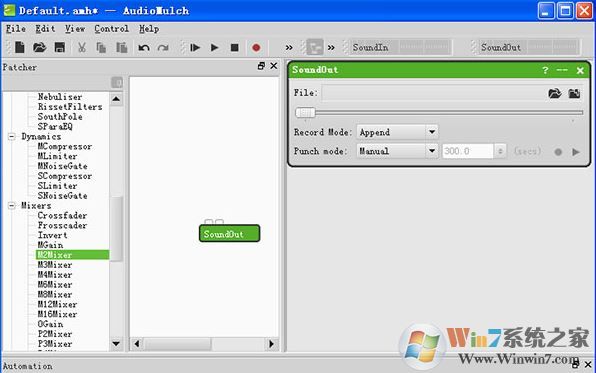
Task: Select M3Mixer in Mixers
Action: pyautogui.click(x=55, y=265)
